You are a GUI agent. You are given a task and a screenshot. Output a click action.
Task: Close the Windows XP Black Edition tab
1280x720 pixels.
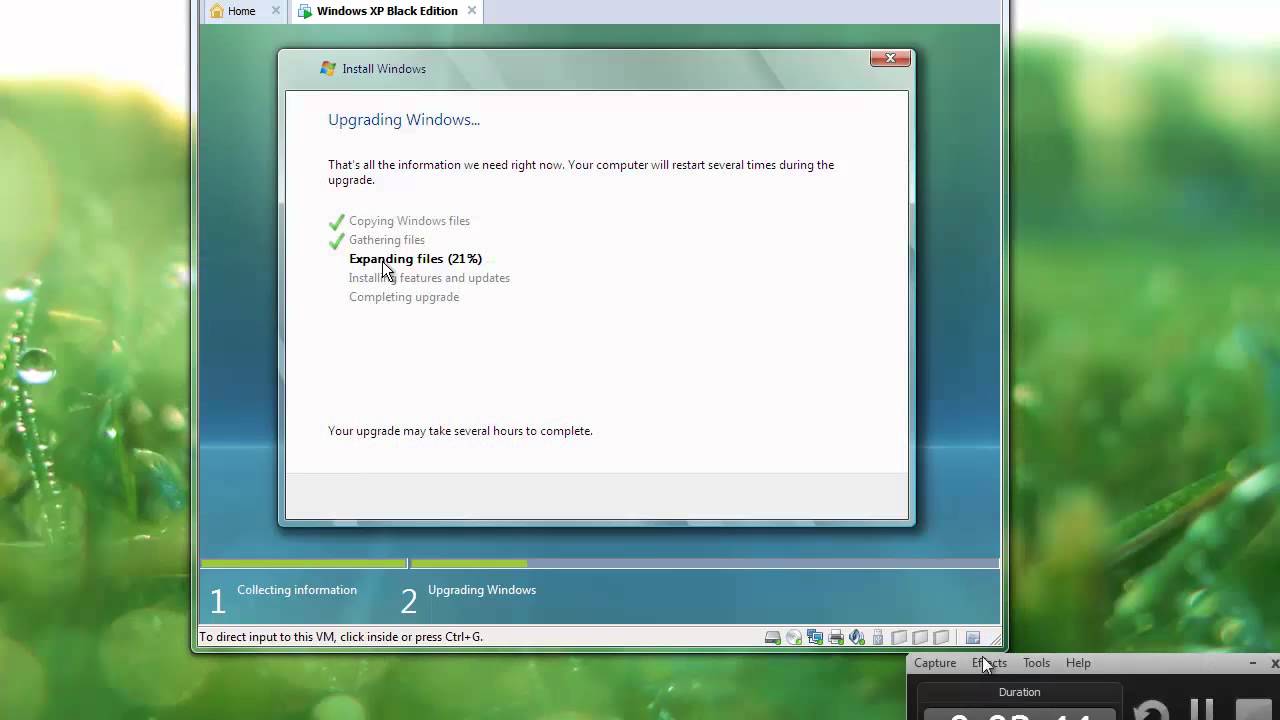click(x=472, y=11)
